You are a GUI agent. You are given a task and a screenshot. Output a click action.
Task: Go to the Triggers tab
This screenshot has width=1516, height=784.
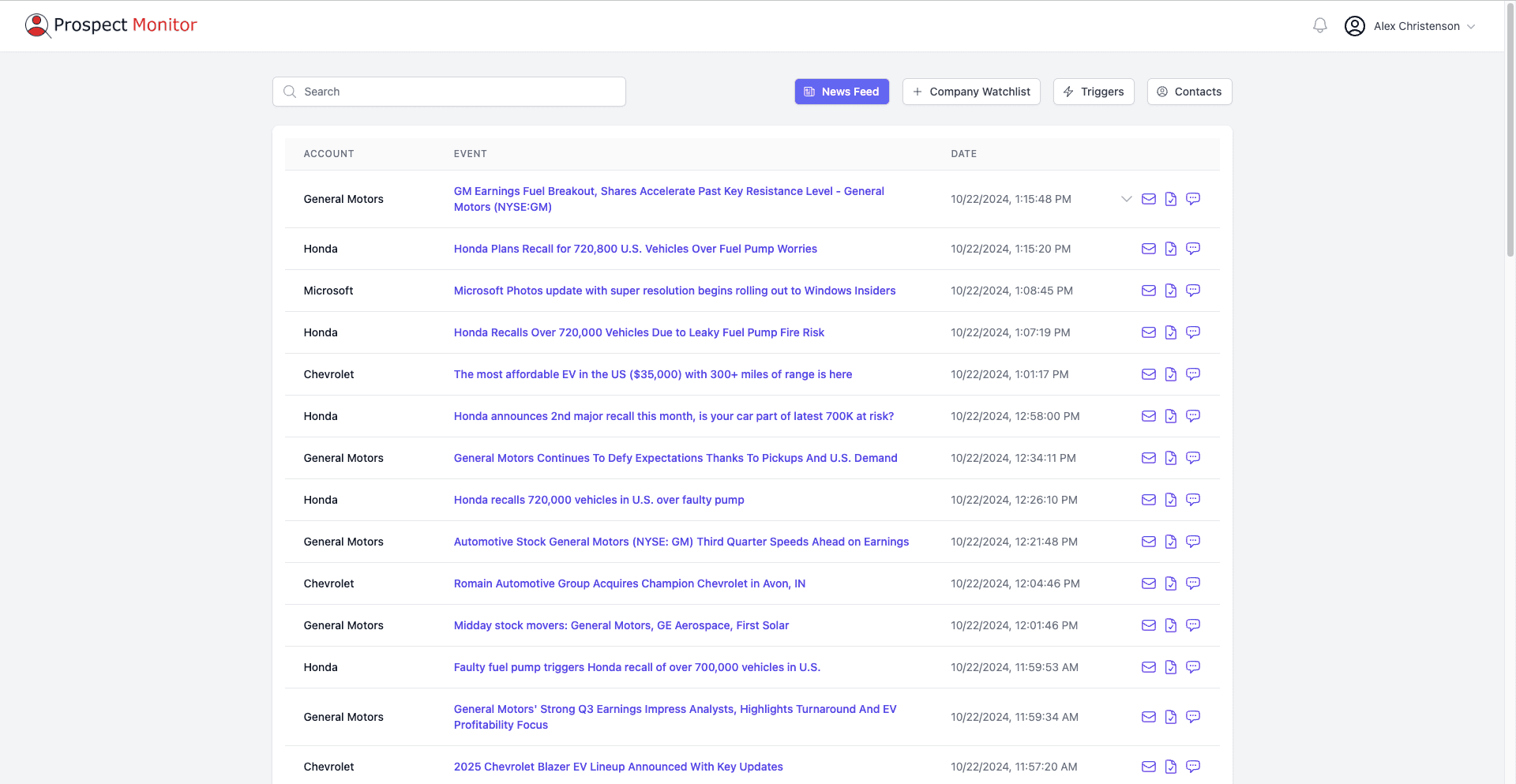pos(1093,92)
